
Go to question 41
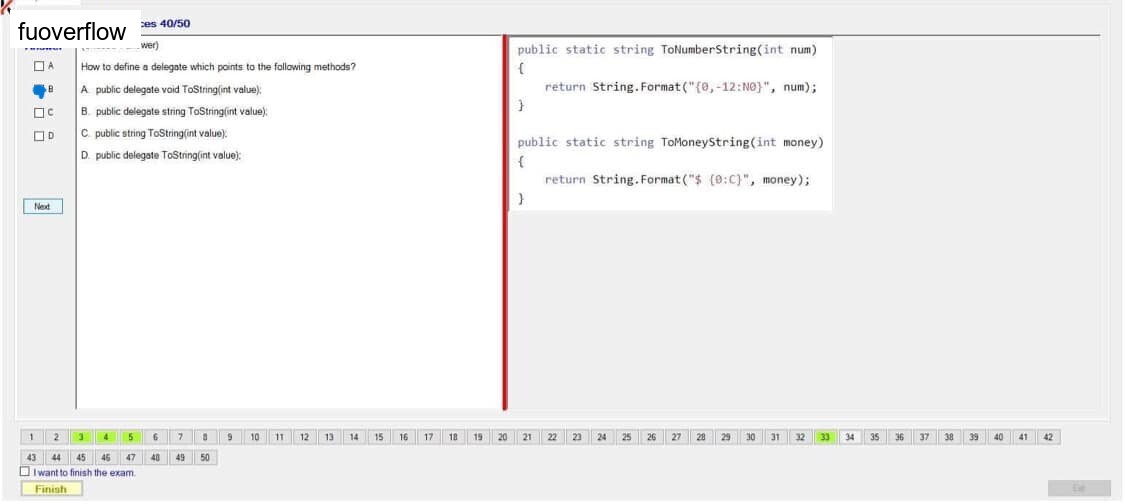1024,437
